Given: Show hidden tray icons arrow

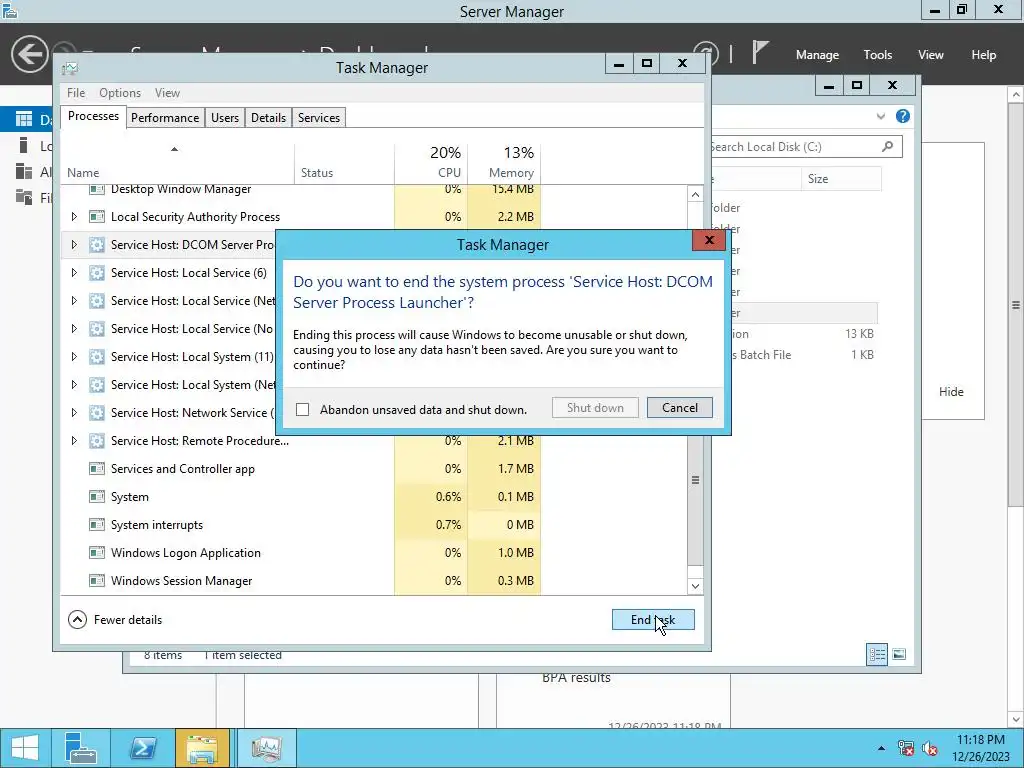Looking at the screenshot, I should click(x=881, y=748).
